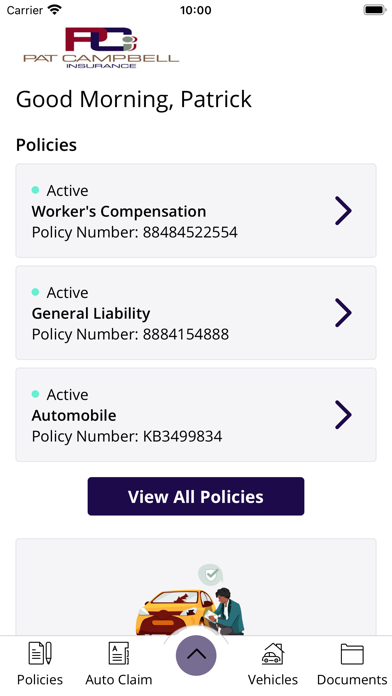Tap the purple up-arrow circle button
This screenshot has width=392, height=696.
point(196,655)
